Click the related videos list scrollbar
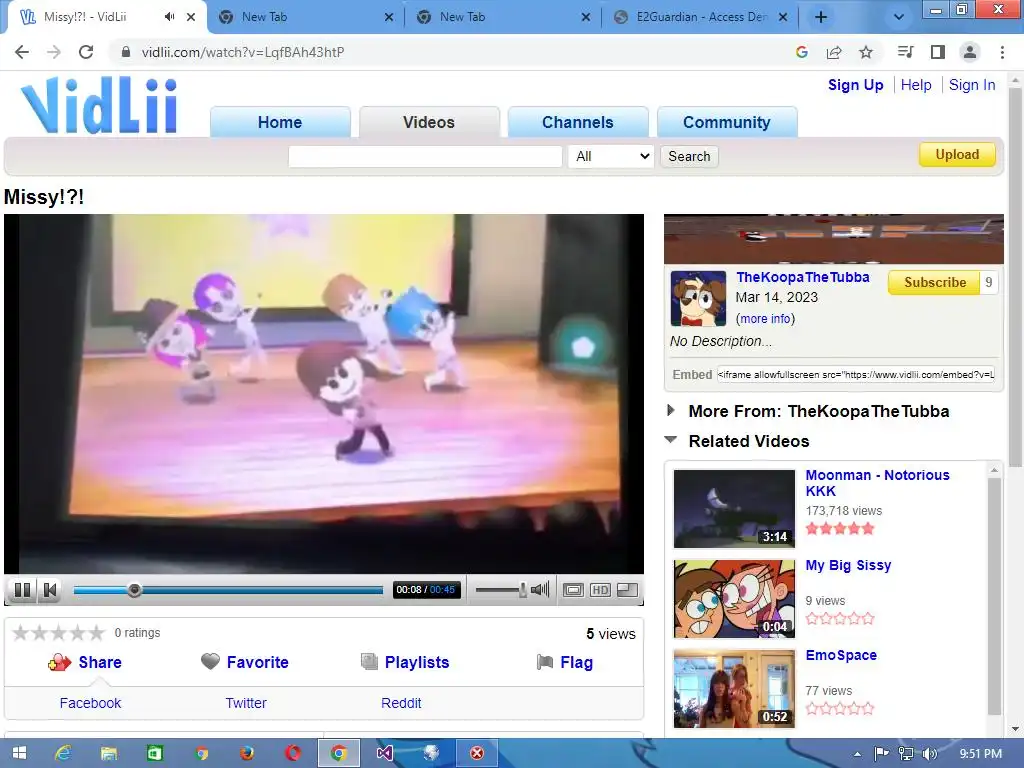This screenshot has width=1024, height=768. click(994, 594)
